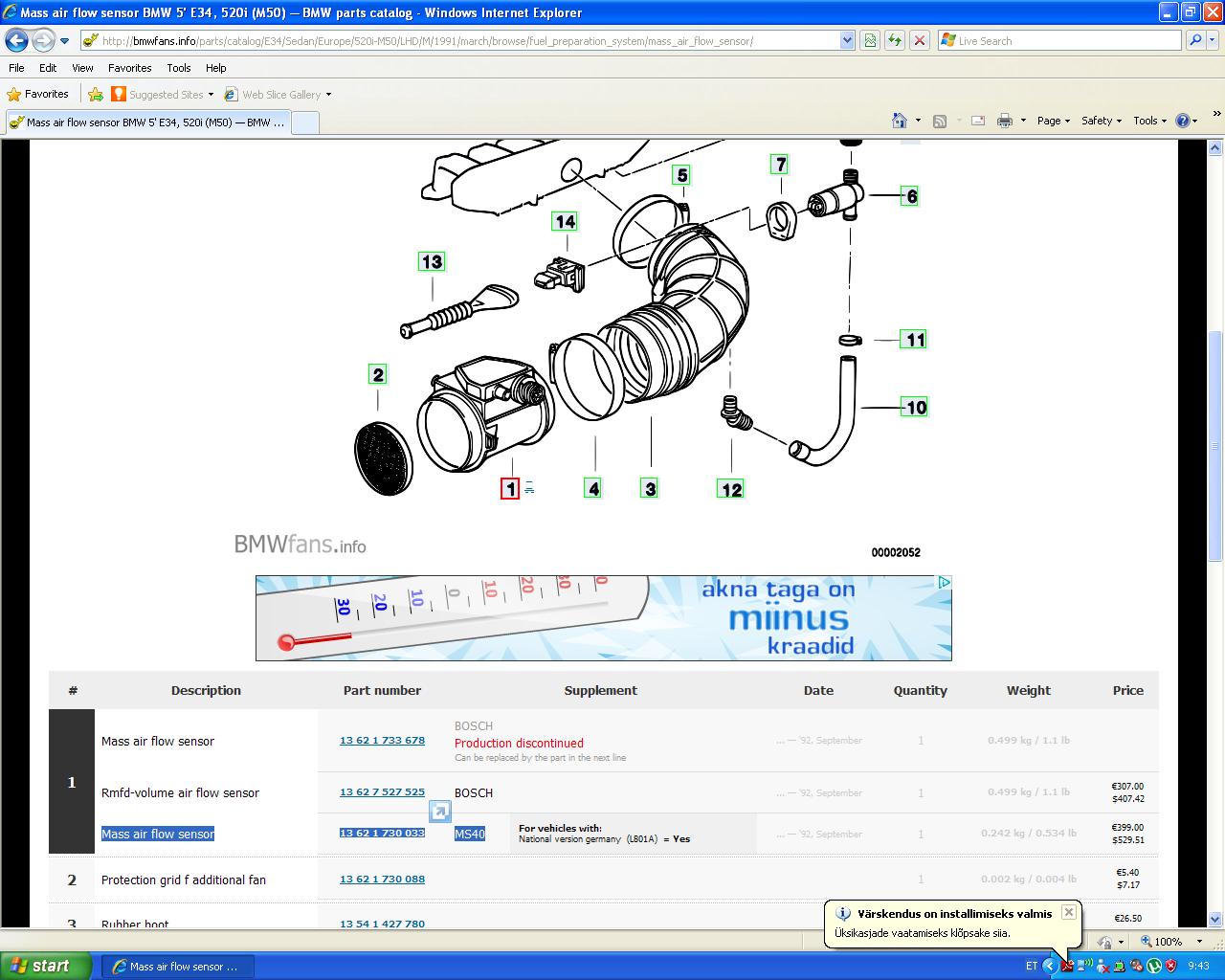Go back with the browser Back arrow
1225x980 pixels.
[16, 40]
